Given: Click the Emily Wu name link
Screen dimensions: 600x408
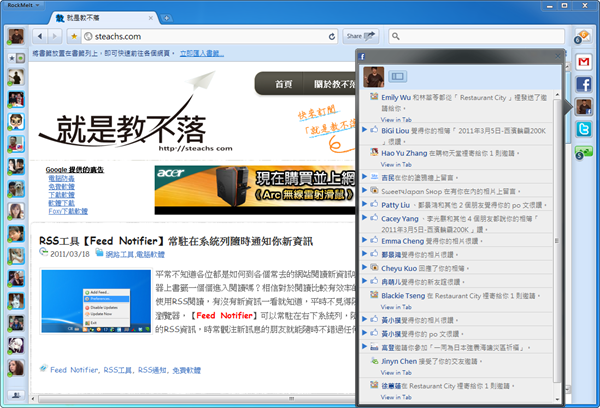Looking at the screenshot, I should coord(396,98).
